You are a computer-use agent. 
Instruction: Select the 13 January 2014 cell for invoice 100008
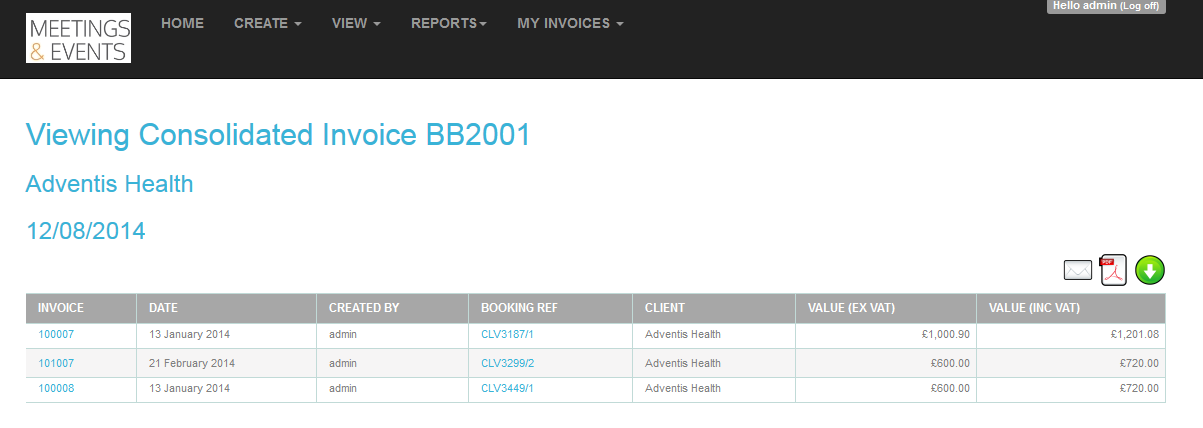pyautogui.click(x=226, y=389)
